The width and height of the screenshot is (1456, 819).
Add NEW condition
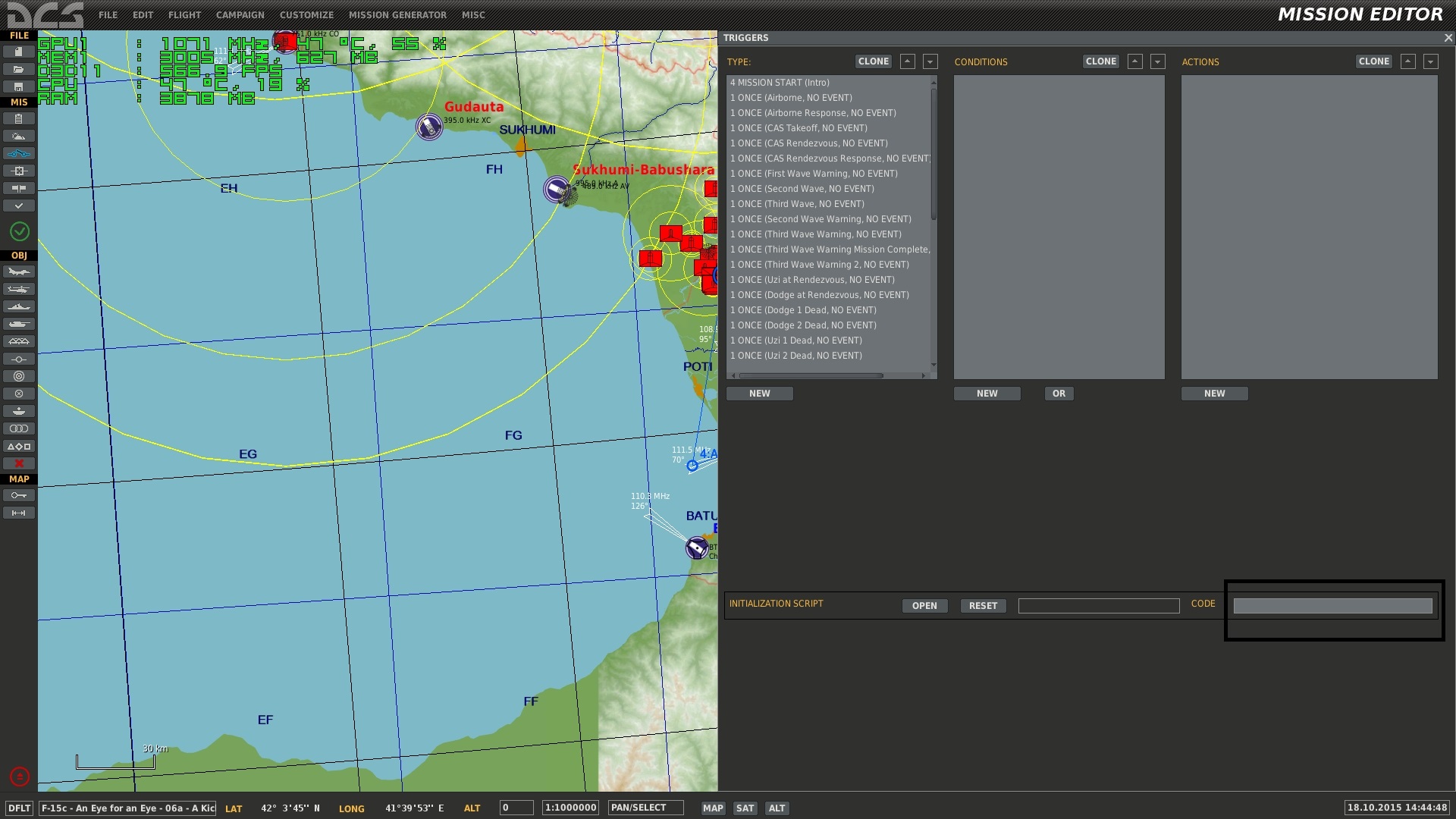click(x=987, y=394)
